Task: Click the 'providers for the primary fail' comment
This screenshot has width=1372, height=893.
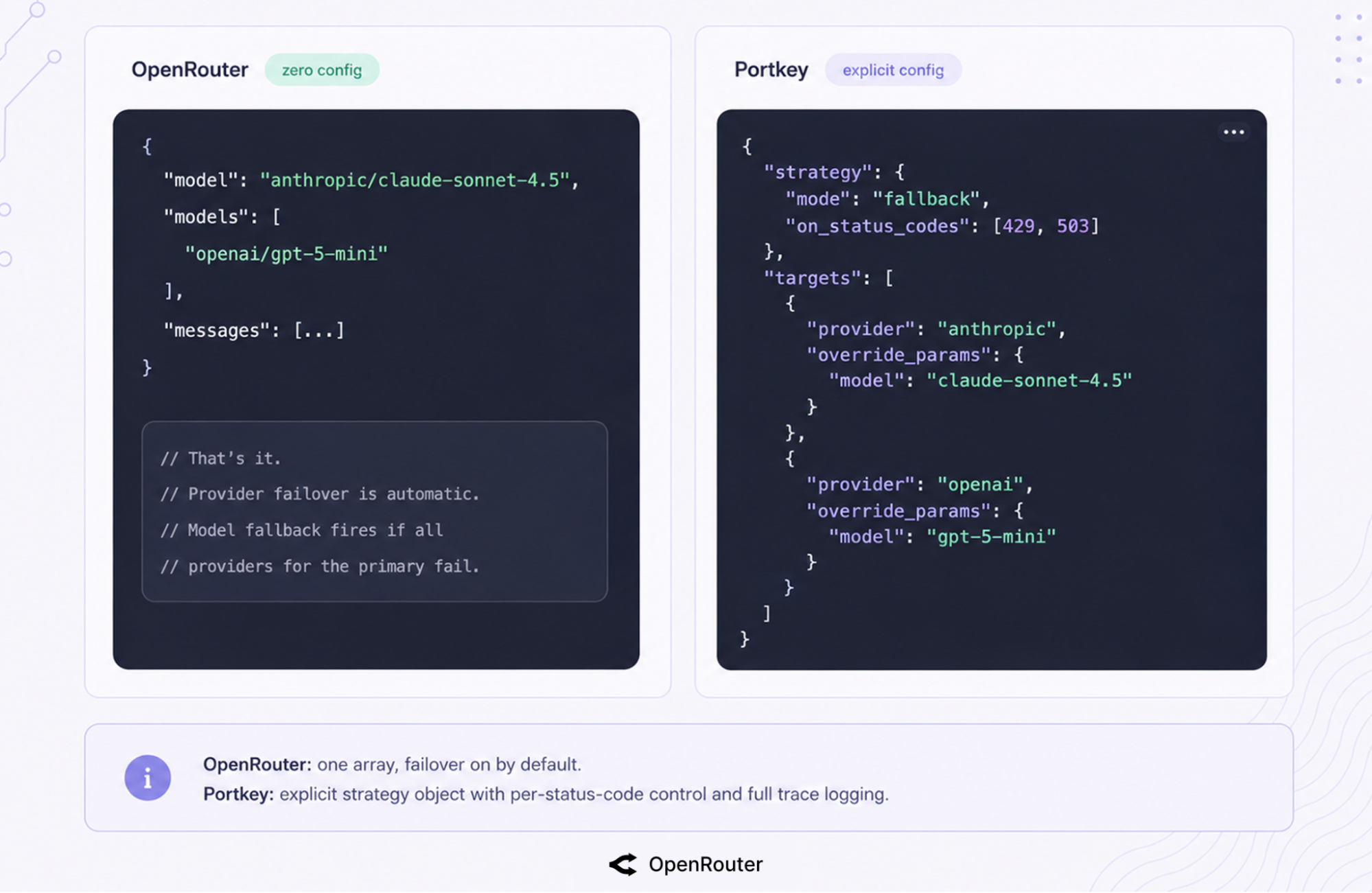Action: pyautogui.click(x=320, y=567)
